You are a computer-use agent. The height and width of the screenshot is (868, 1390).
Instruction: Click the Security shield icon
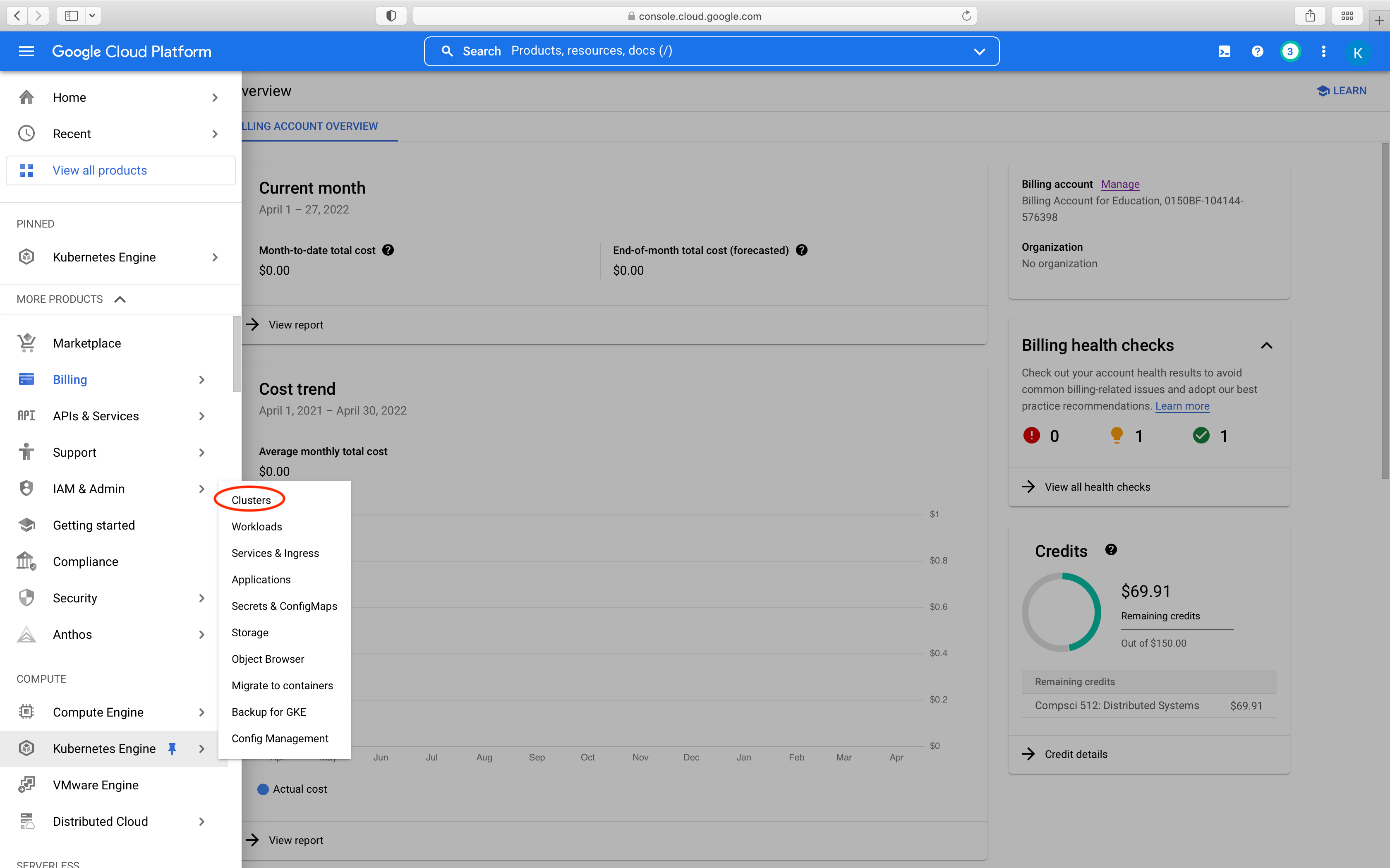(26, 597)
